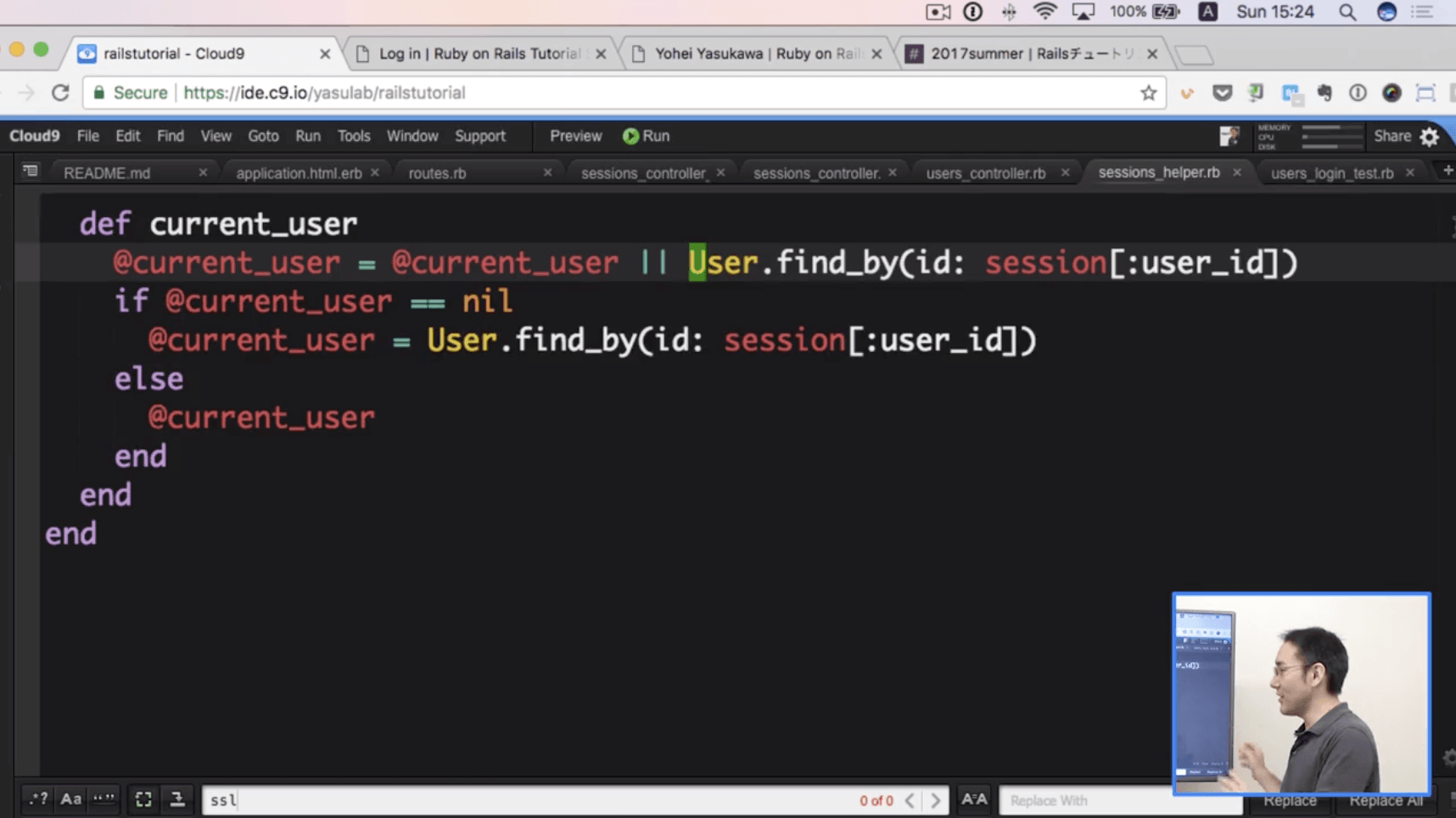Viewport: 1456px width, 818px height.
Task: Open the Cloud9 settings gear
Action: click(1430, 137)
